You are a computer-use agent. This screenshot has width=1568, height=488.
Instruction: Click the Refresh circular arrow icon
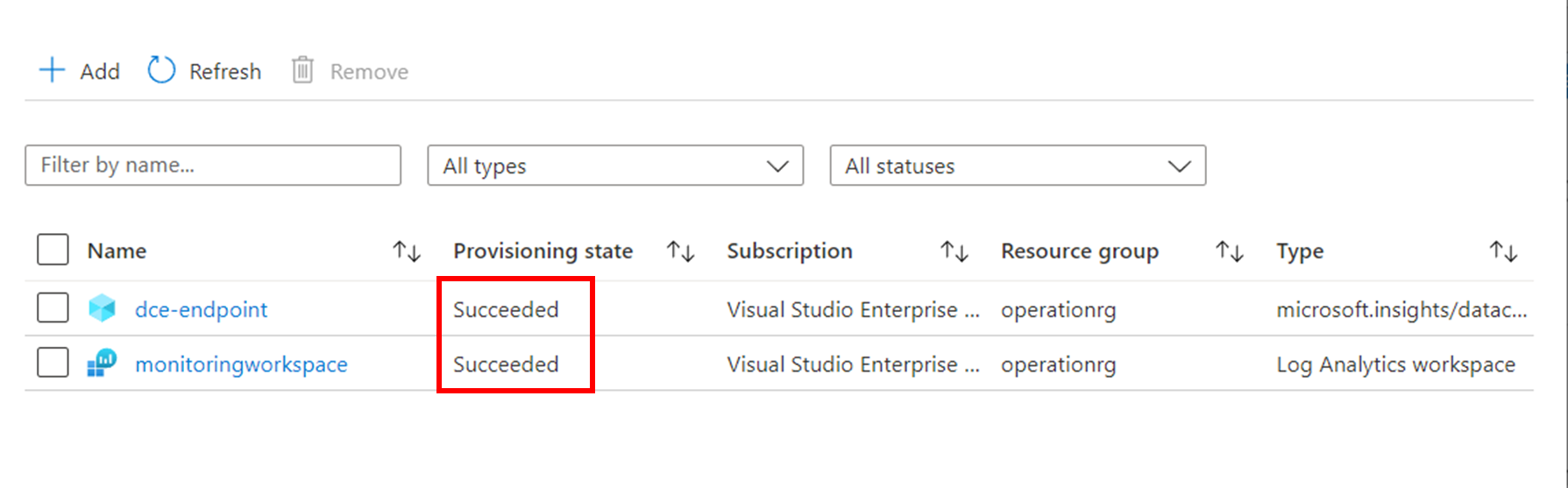[161, 70]
